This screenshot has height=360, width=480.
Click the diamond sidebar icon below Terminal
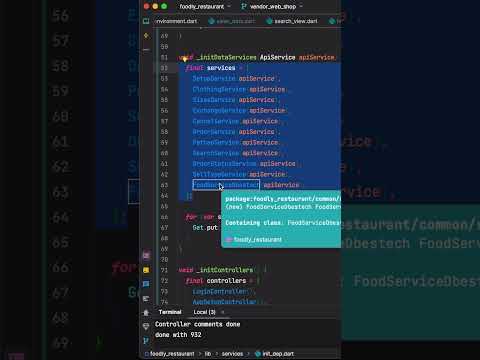point(146,327)
